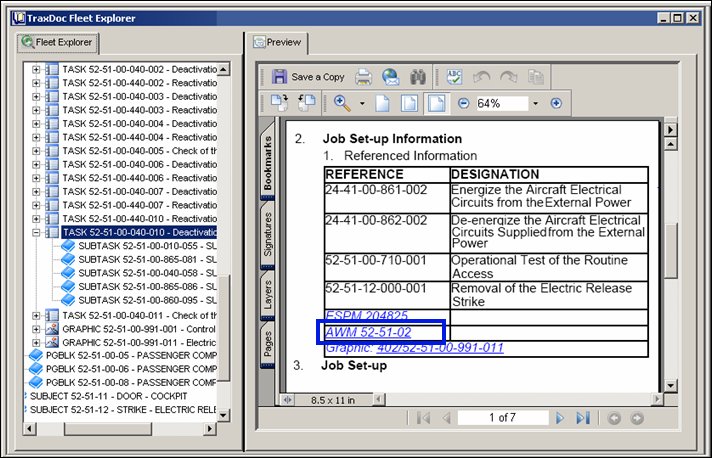Select the magnifier zoom tool
The height and width of the screenshot is (458, 712).
[x=342, y=103]
